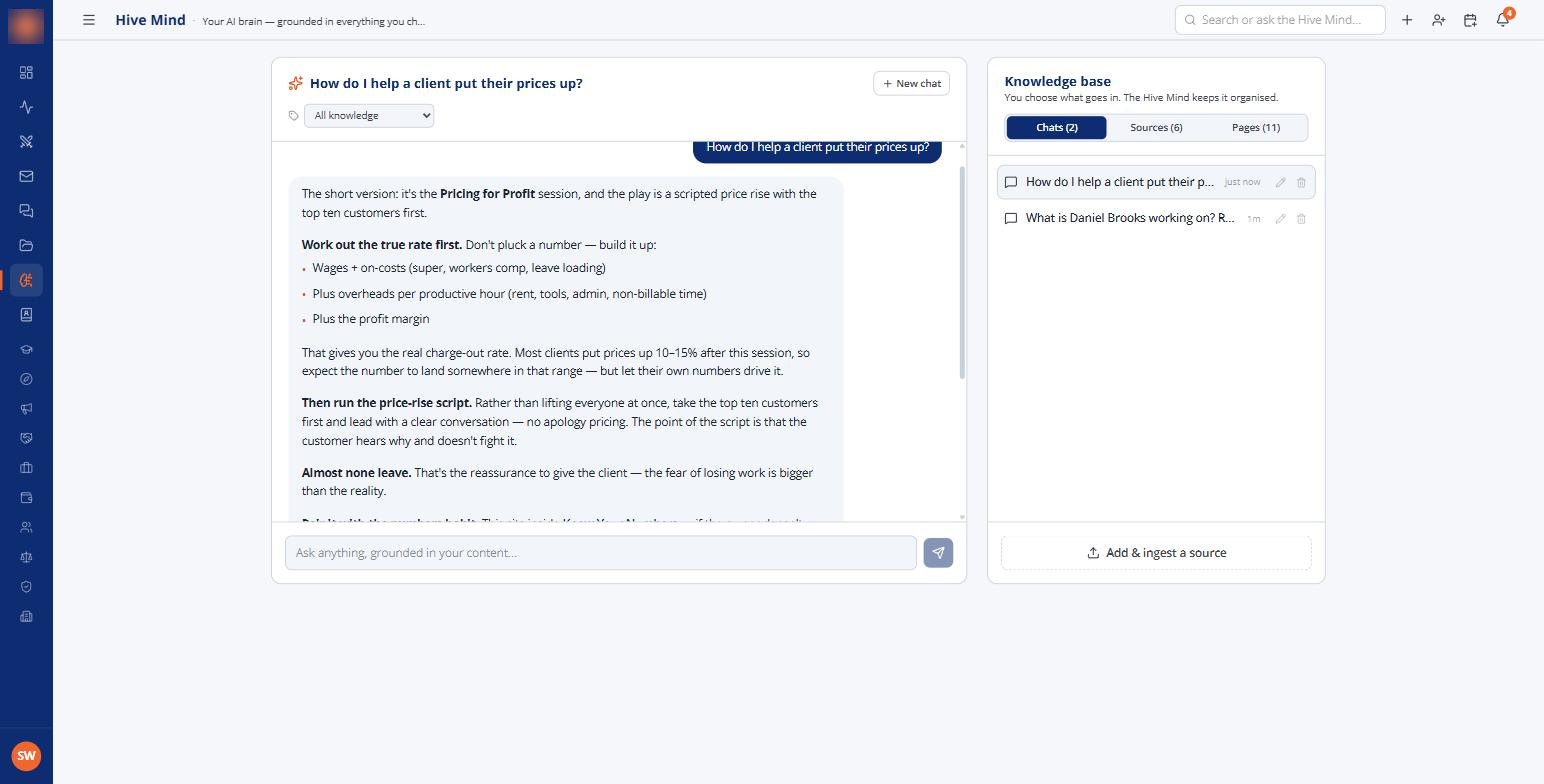Screen dimensions: 1544x784
Task: Open the balance scales icon in sidebar
Action: tap(26, 557)
